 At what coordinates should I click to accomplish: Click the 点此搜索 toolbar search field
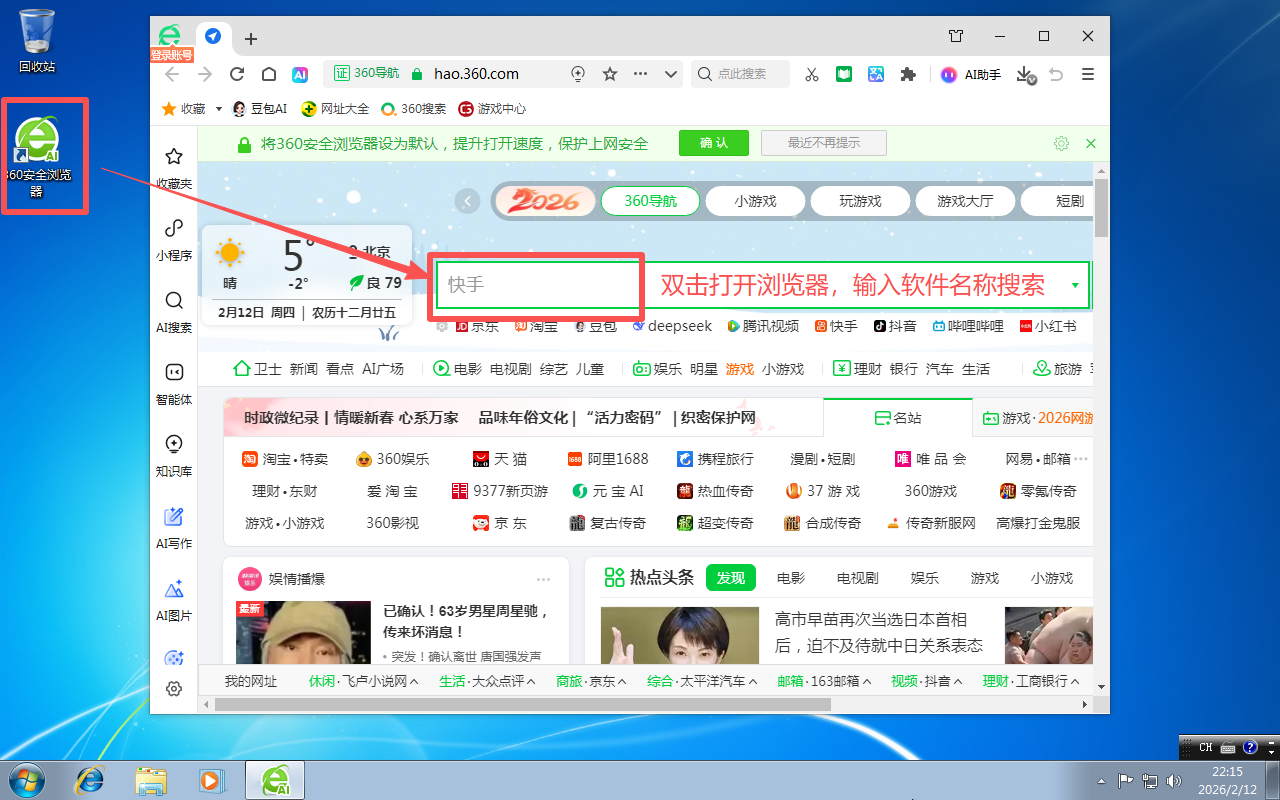[741, 74]
